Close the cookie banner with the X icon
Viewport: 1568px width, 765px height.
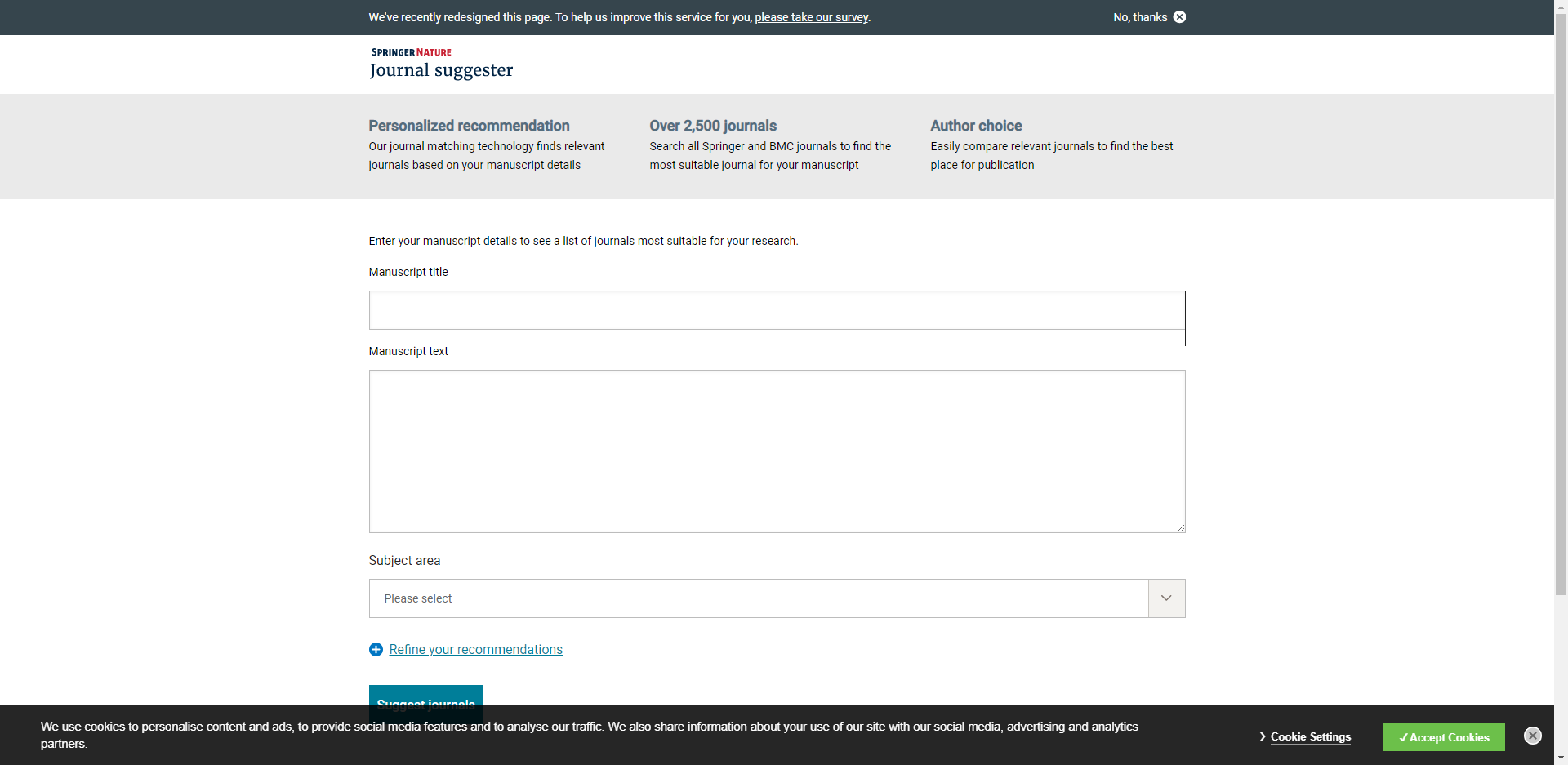(x=1533, y=736)
